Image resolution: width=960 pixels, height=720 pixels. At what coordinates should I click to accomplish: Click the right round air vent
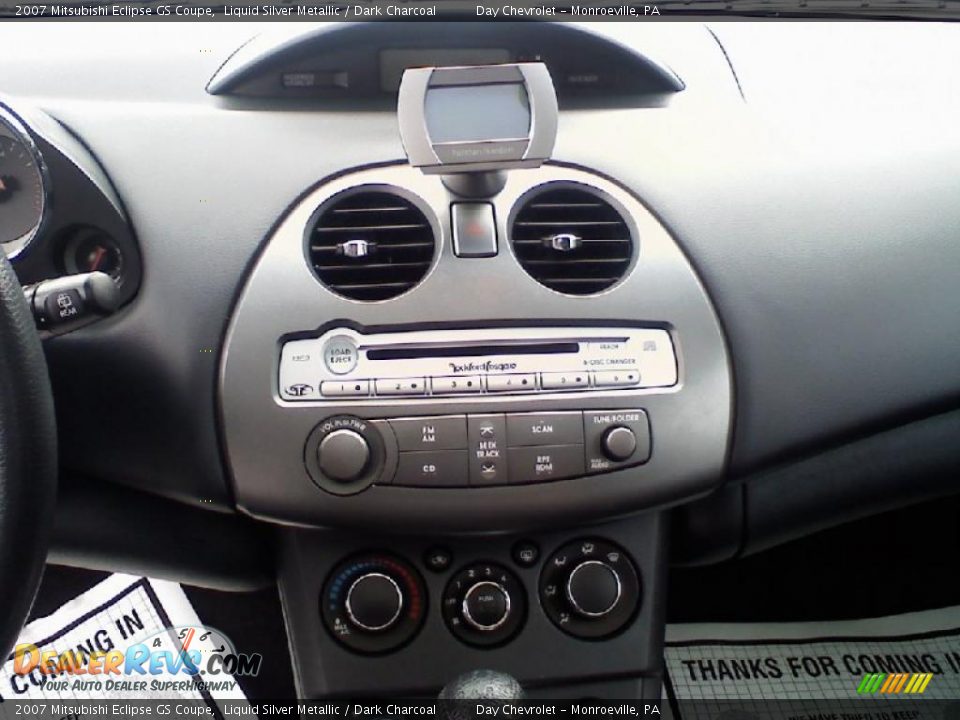pyautogui.click(x=572, y=239)
